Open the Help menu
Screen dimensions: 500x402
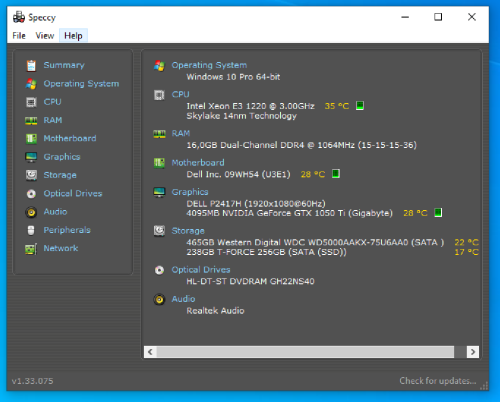[x=73, y=36]
